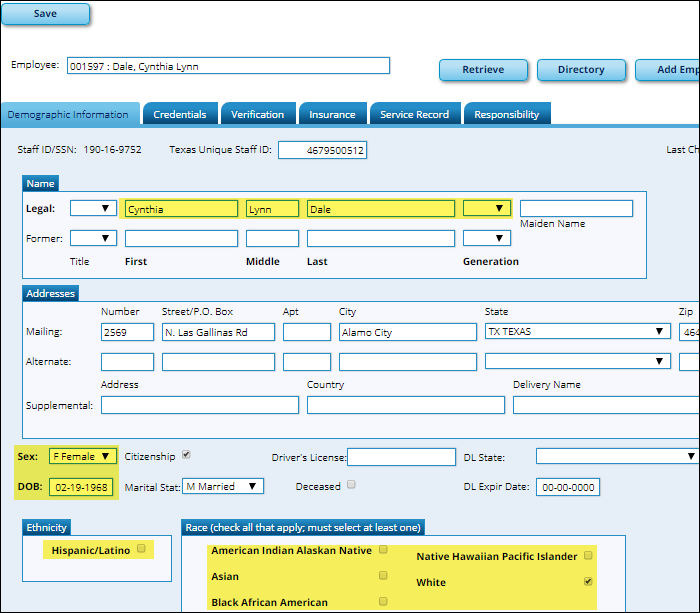Viewport: 700px width, 613px height.
Task: Click the DOB field 02-19-1968
Action: tap(81, 487)
